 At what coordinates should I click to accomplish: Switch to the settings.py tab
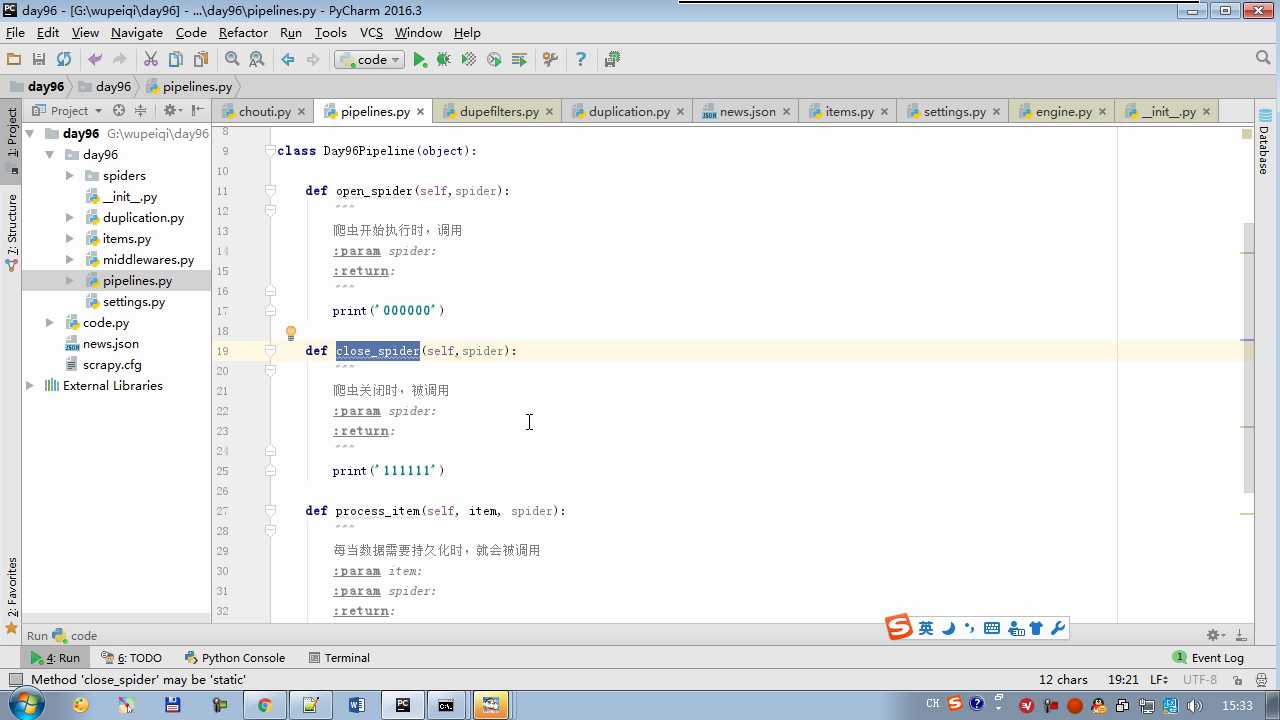pyautogui.click(x=954, y=111)
